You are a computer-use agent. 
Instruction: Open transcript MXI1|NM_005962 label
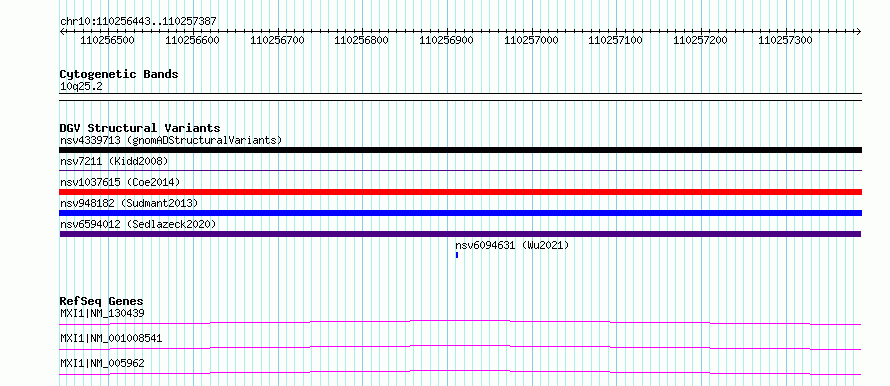click(102, 363)
